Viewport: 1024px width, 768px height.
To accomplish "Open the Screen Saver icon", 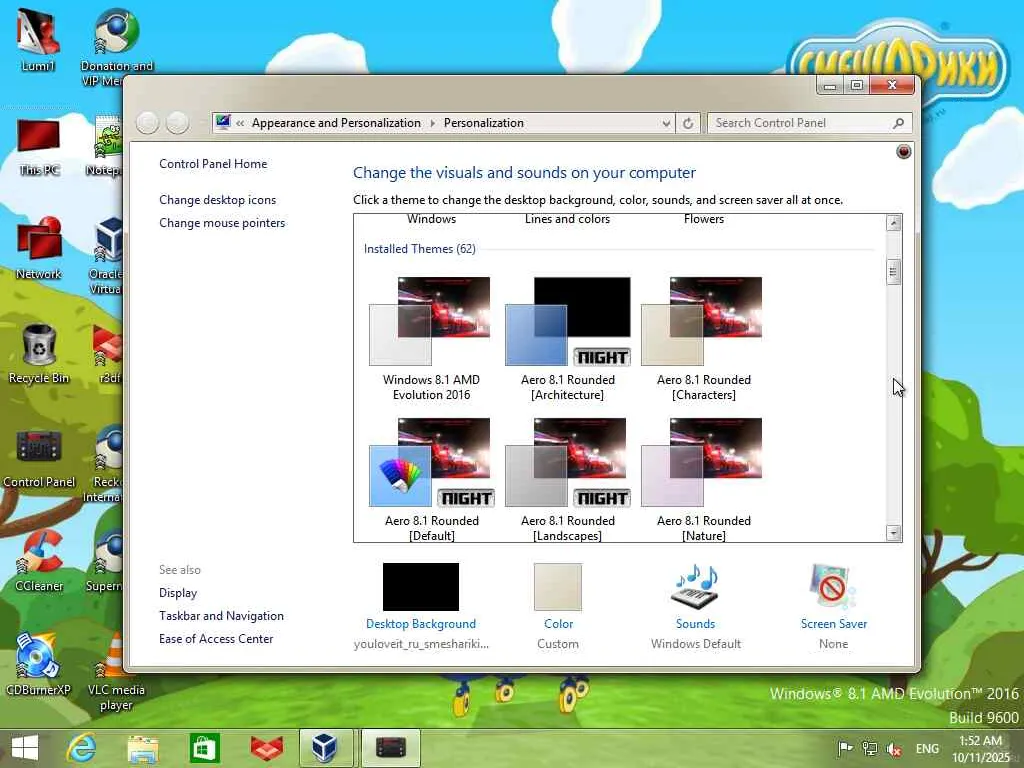I will tap(833, 586).
